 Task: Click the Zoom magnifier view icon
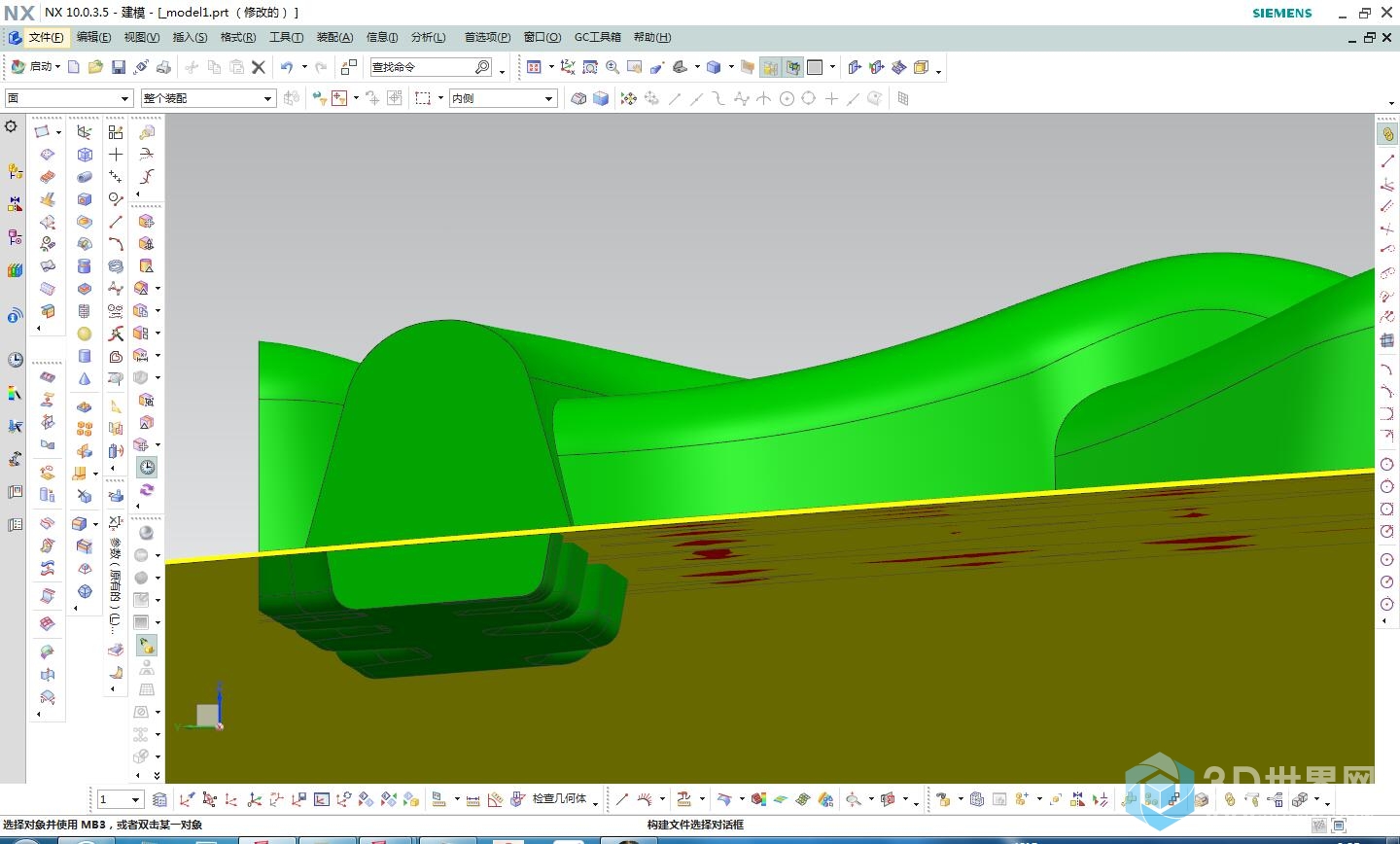point(612,67)
